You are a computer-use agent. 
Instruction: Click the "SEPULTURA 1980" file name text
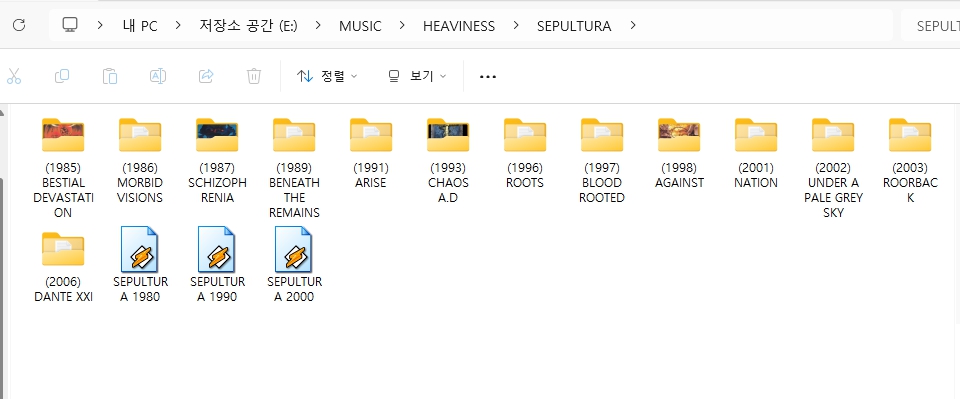(140, 289)
